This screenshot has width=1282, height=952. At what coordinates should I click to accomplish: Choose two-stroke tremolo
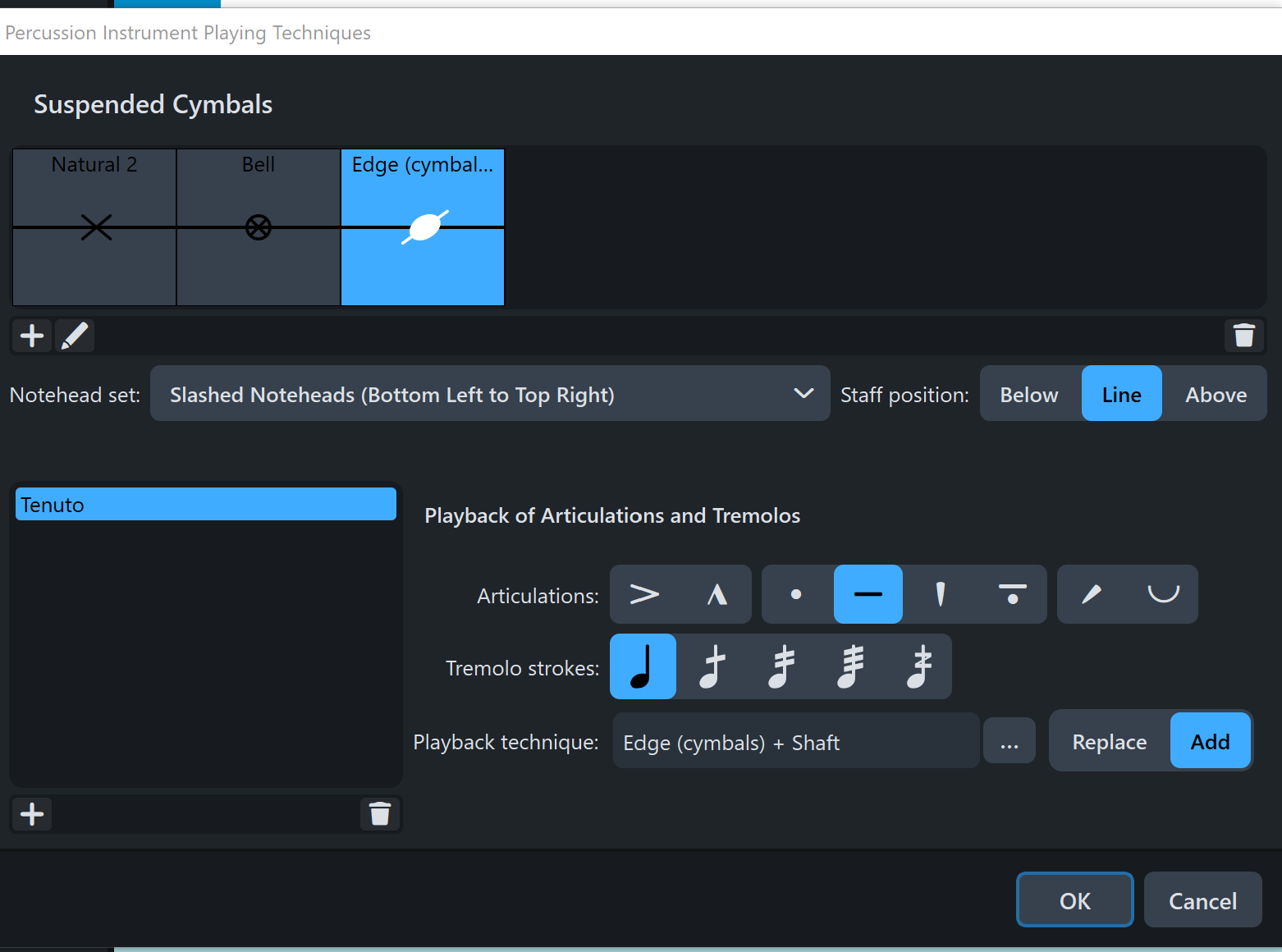pos(781,666)
